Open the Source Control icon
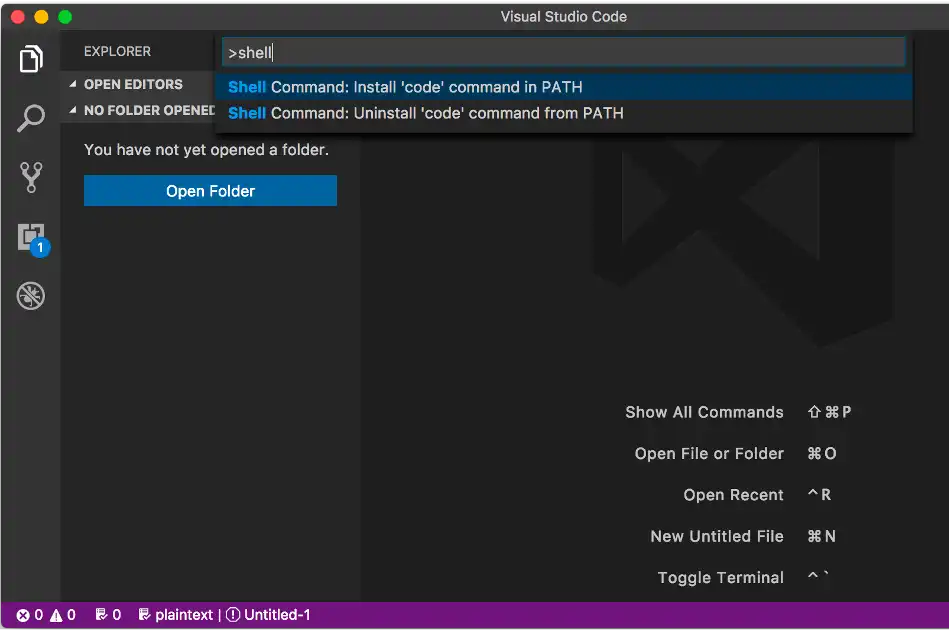 click(x=31, y=178)
